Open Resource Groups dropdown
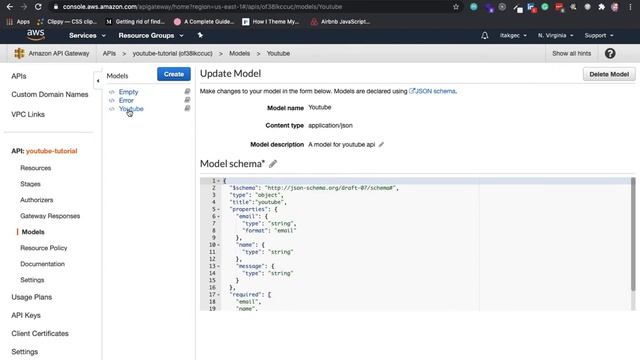This screenshot has height=360, width=640. coord(151,36)
